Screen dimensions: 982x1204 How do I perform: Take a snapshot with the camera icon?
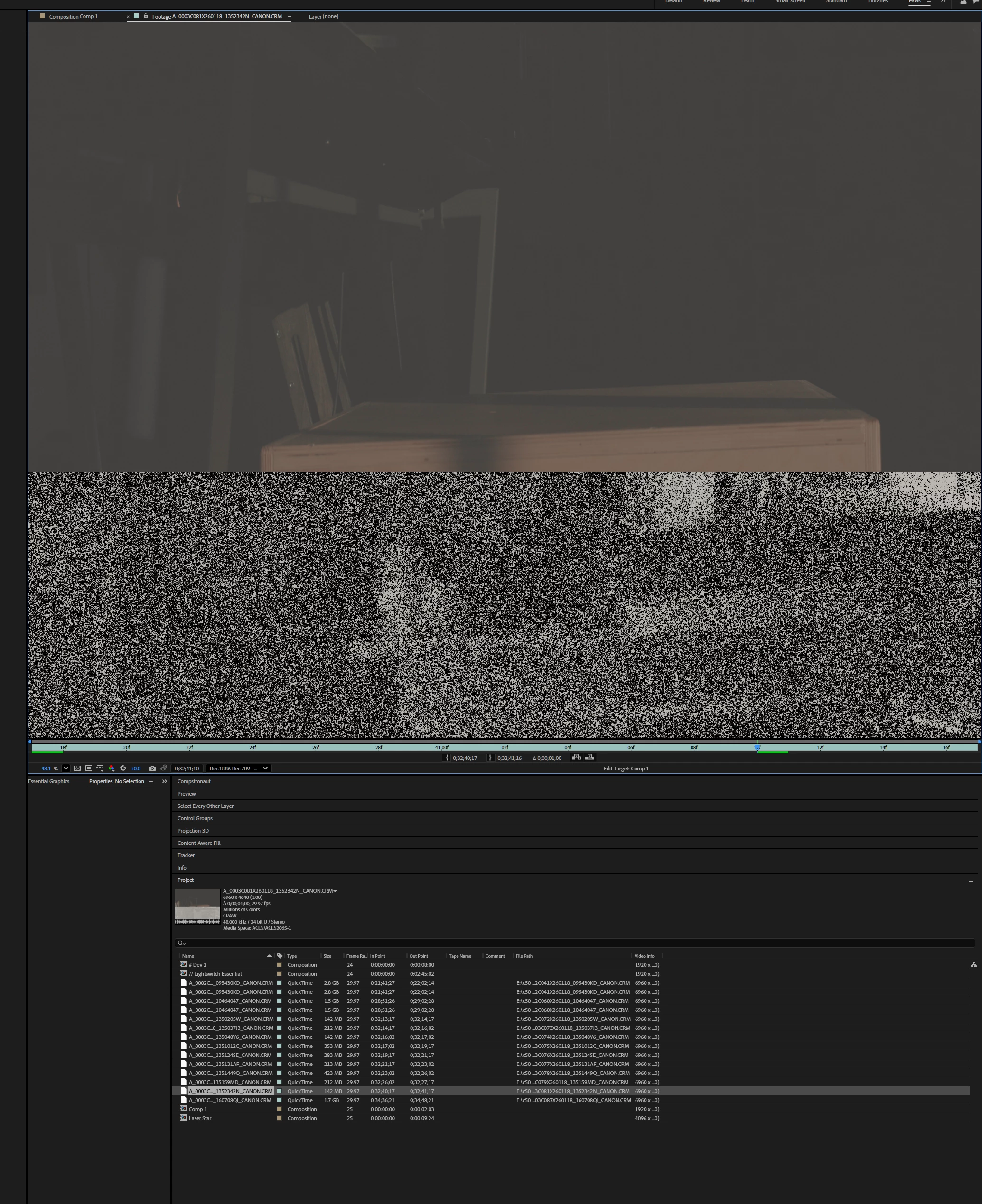pos(152,768)
